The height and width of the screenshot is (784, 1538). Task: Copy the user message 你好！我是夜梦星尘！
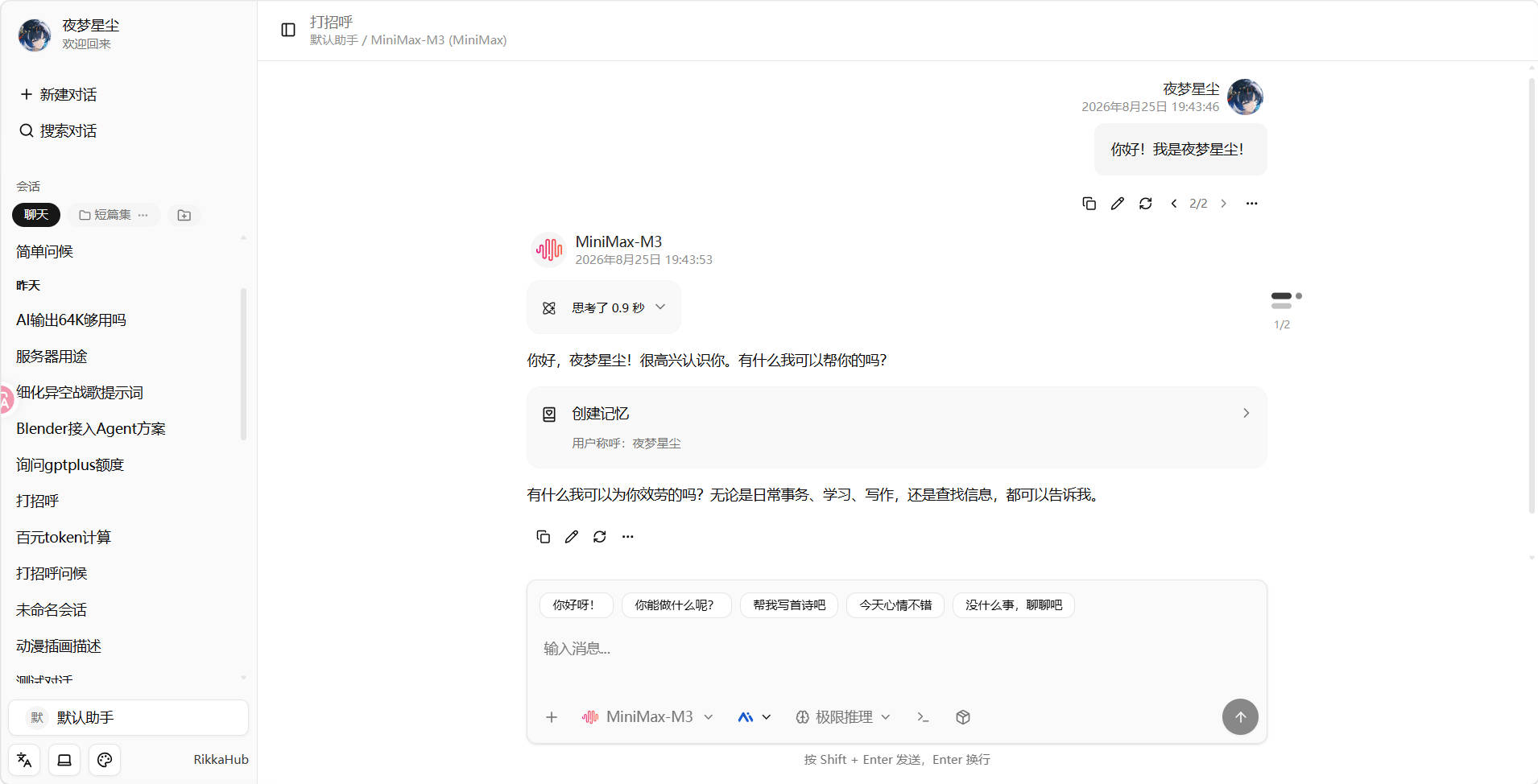tap(1089, 204)
